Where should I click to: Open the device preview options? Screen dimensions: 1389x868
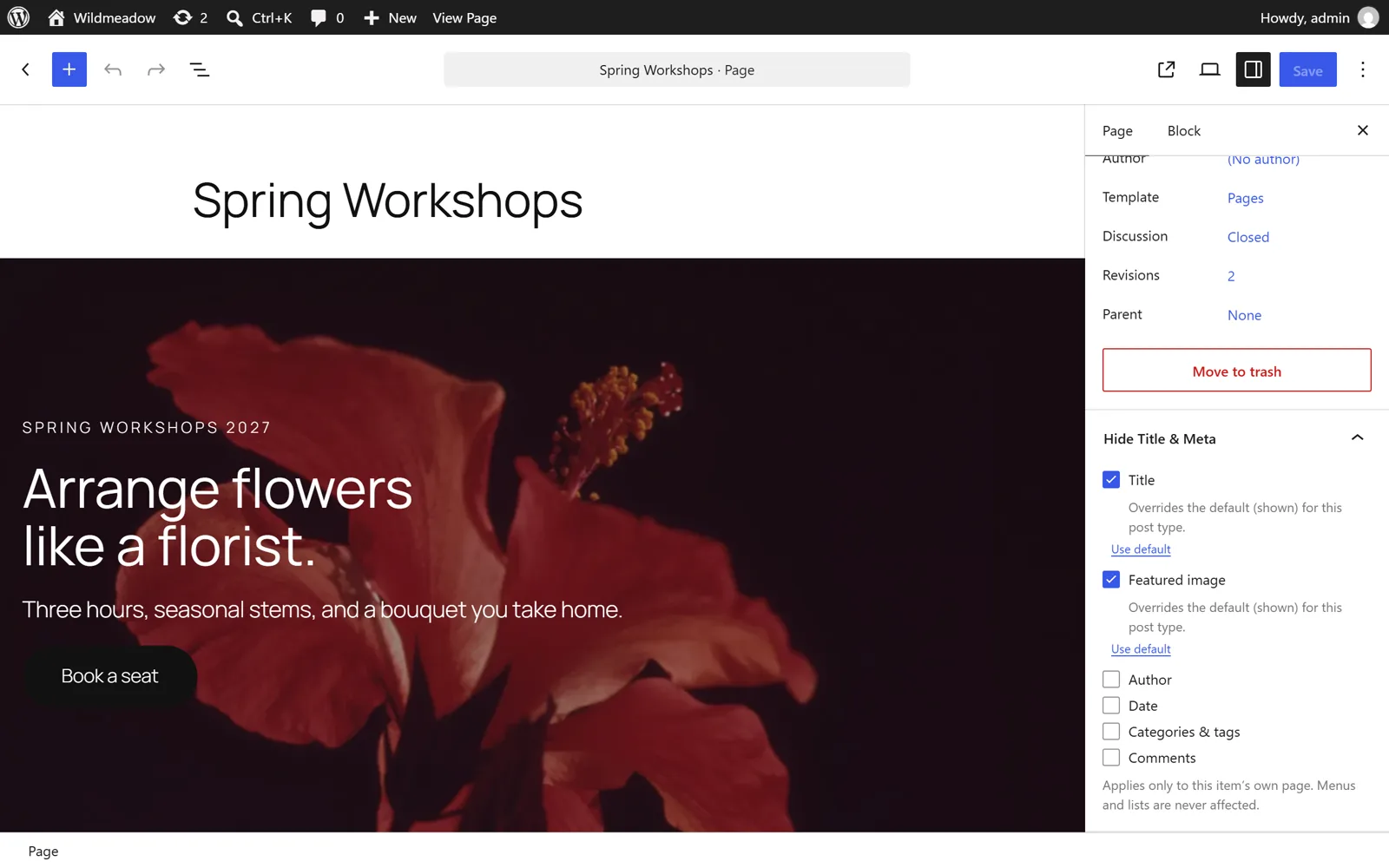point(1210,69)
